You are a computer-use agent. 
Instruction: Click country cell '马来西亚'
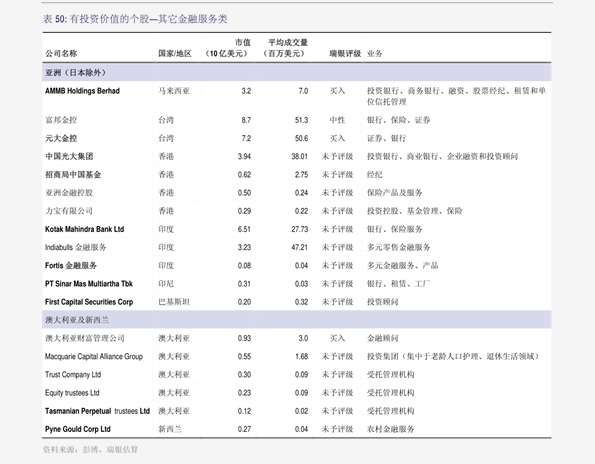174,91
